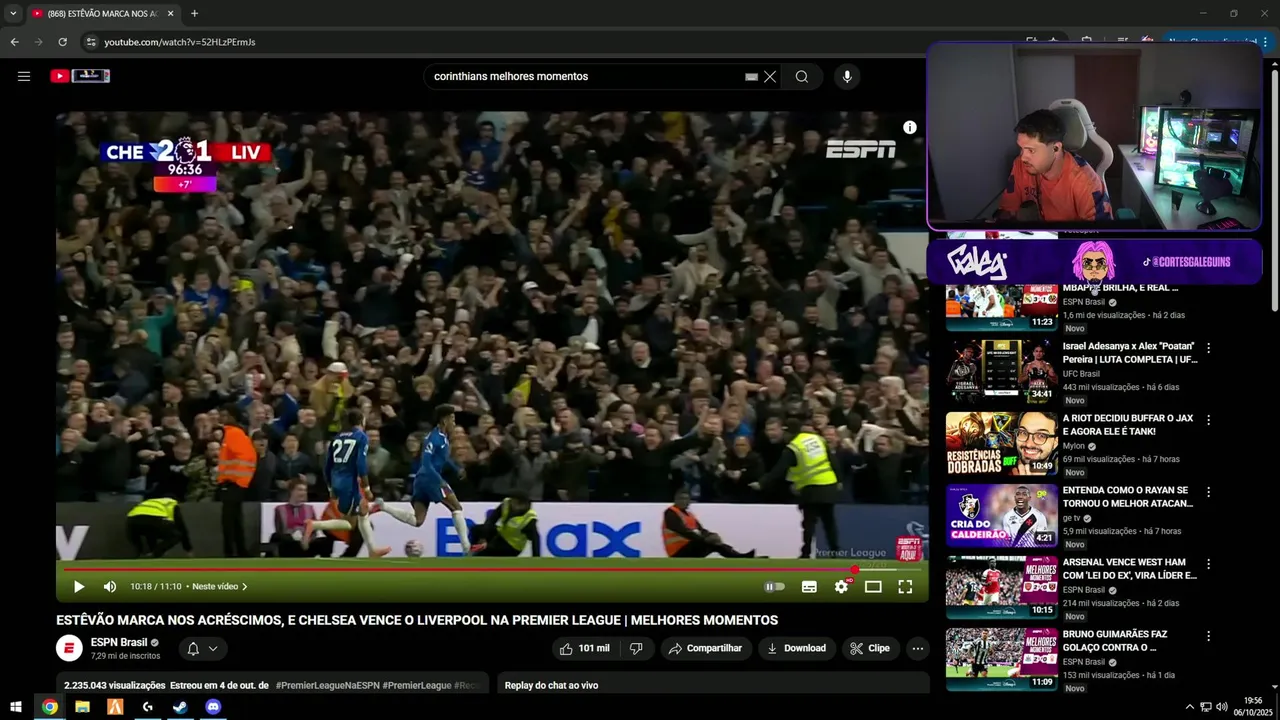Open more actions ellipsis under the video
The image size is (1280, 720).
(918, 648)
